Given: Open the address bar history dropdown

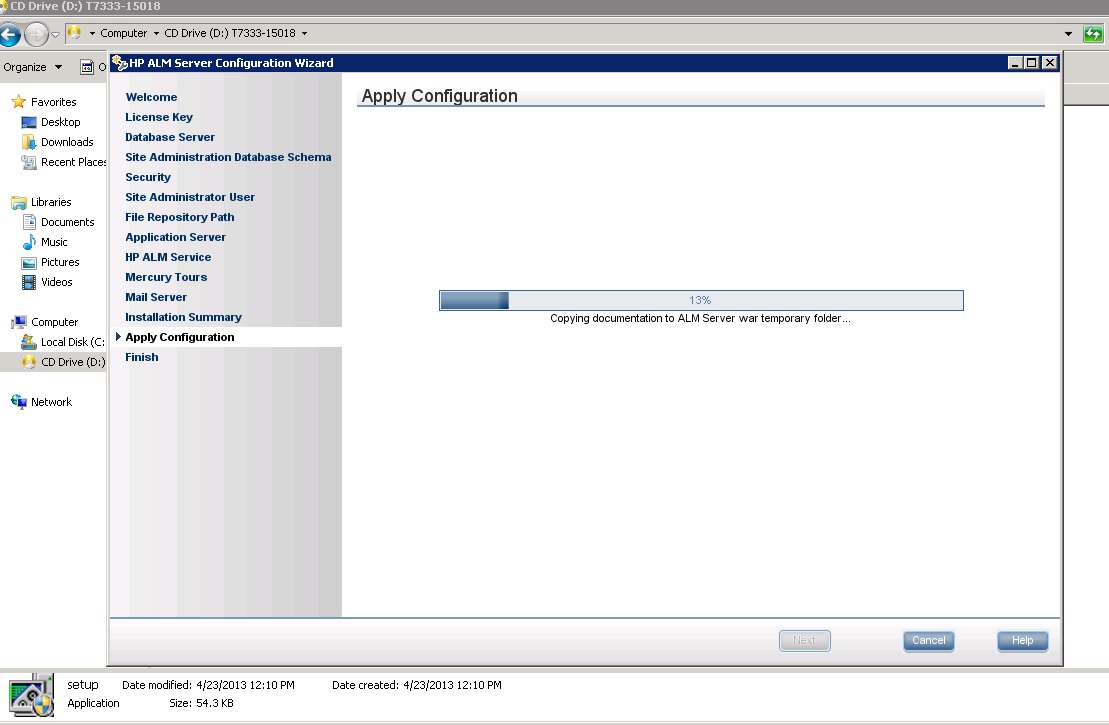Looking at the screenshot, I should coord(1068,33).
